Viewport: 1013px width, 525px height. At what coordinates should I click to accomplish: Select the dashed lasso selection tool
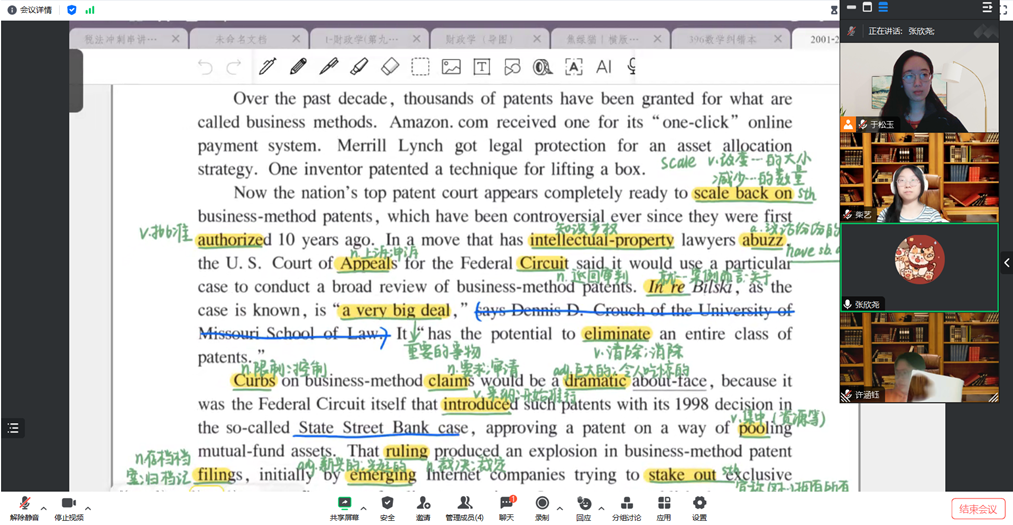[421, 67]
